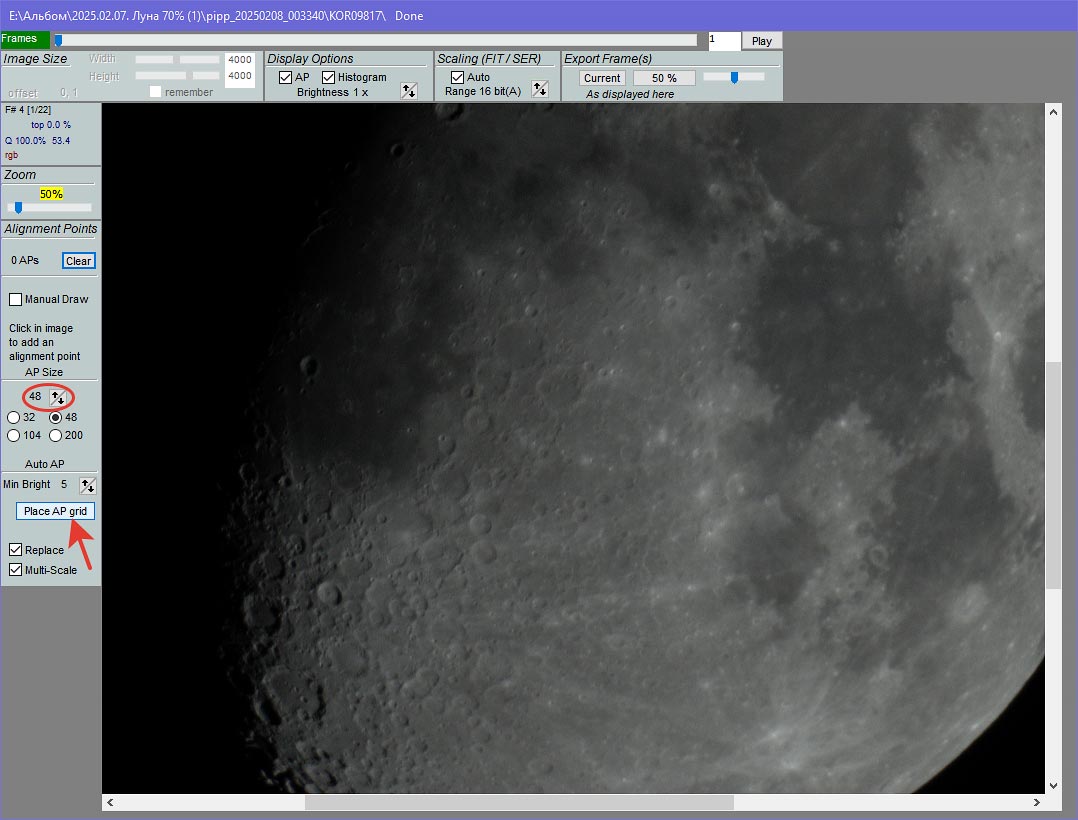Click the Zoom slider handle
1078x820 pixels.
coord(18,208)
